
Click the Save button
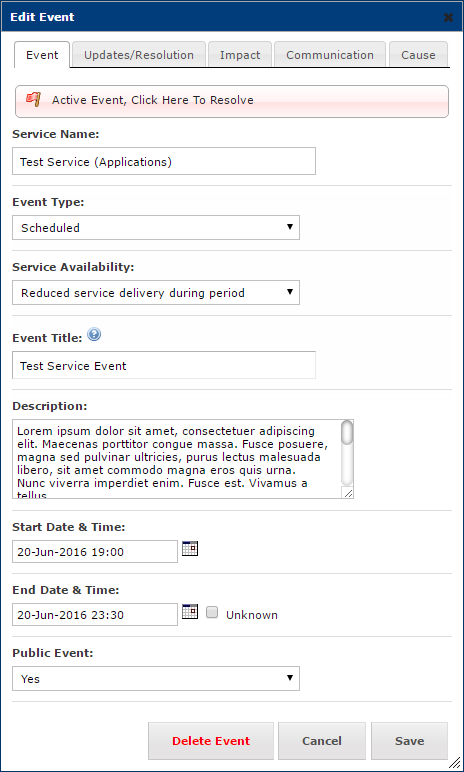409,741
